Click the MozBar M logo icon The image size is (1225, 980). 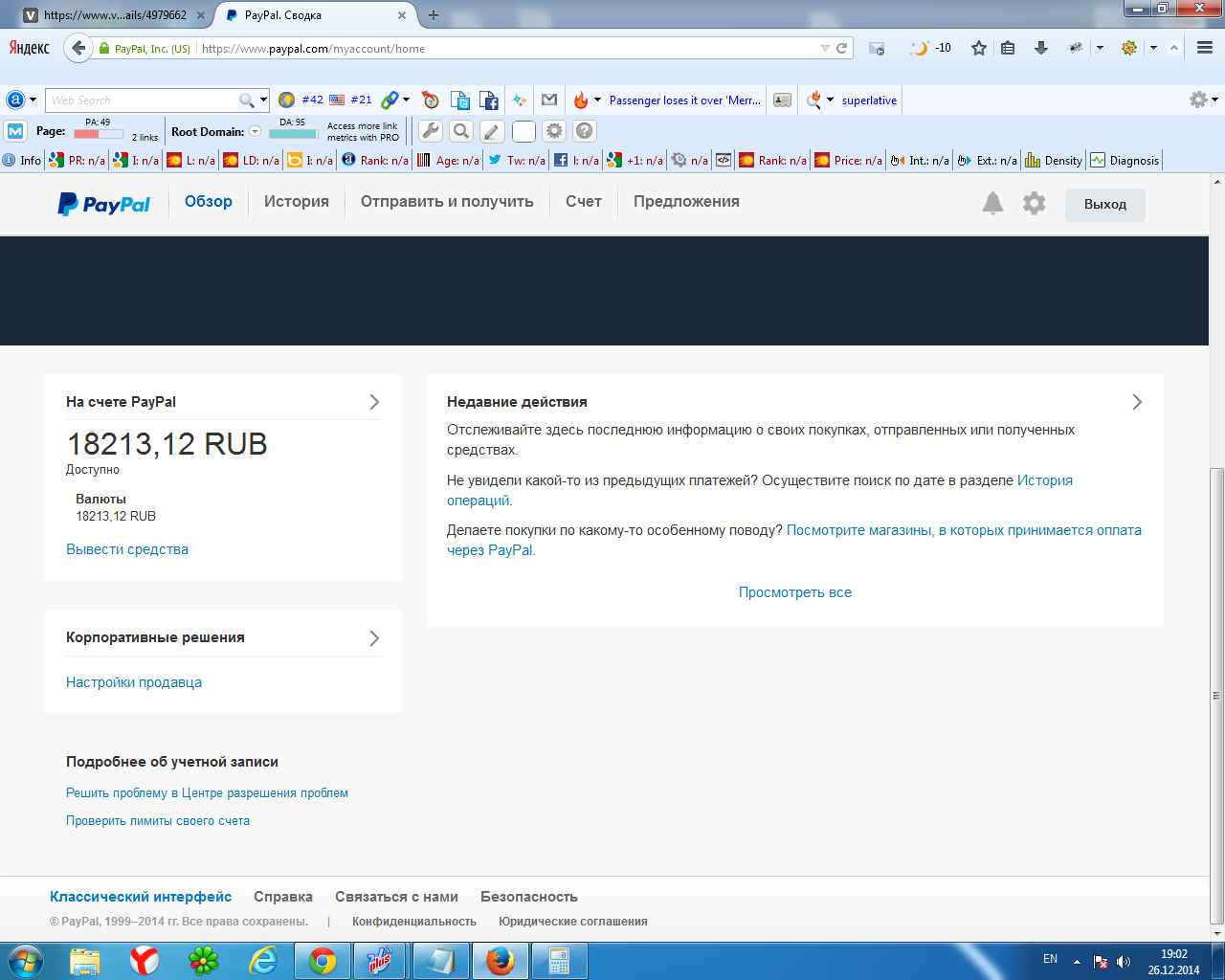coord(15,131)
